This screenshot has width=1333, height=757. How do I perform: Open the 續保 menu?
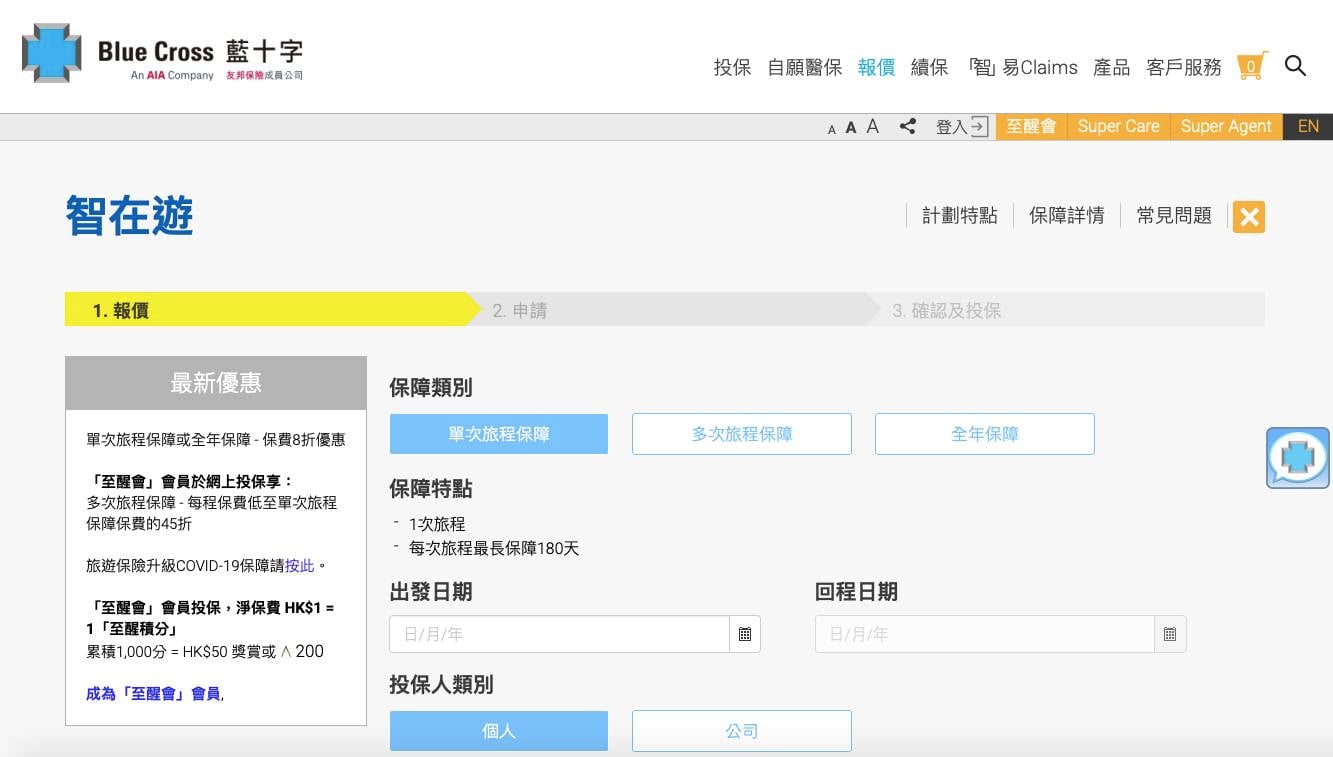click(x=930, y=67)
